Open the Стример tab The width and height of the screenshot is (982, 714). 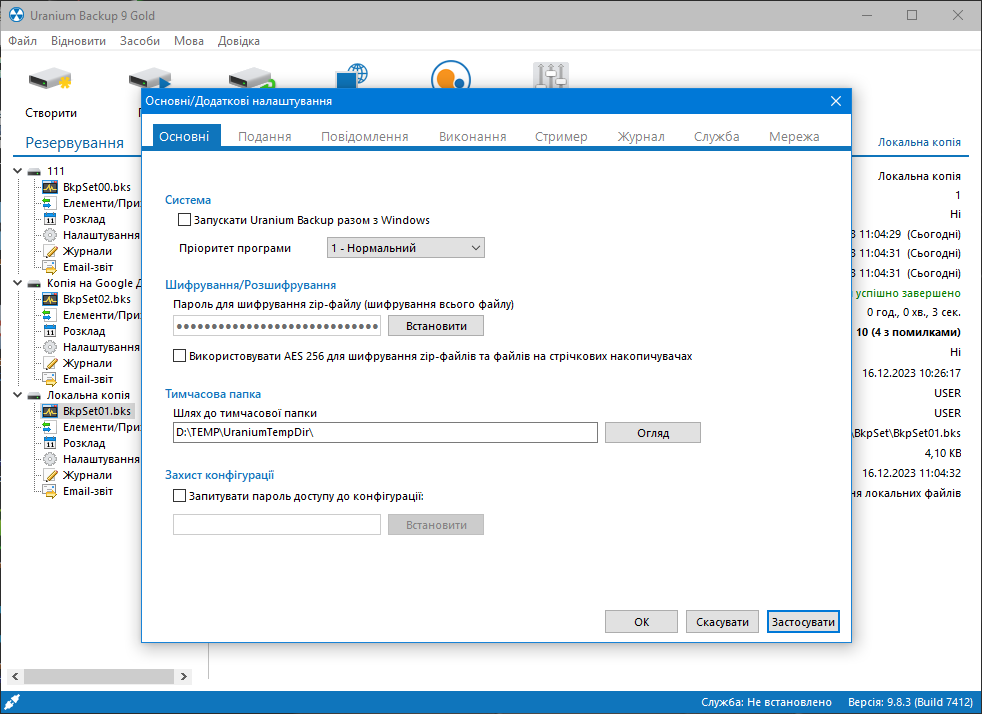561,137
